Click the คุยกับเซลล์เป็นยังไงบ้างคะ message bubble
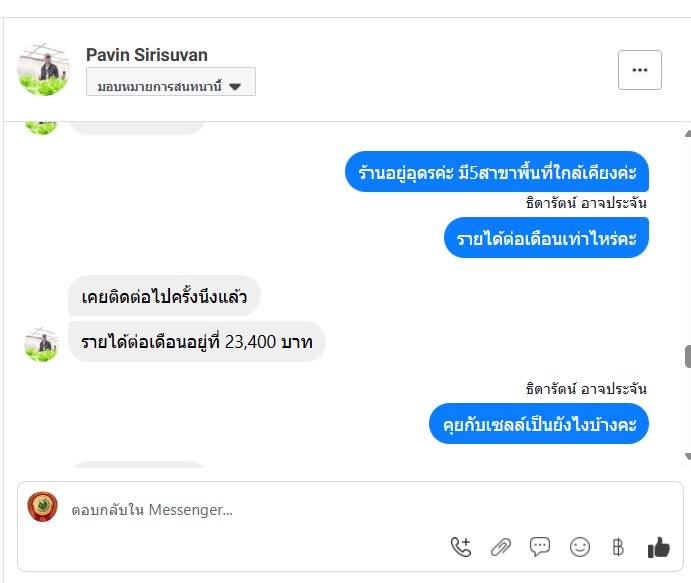This screenshot has height=583, width=691. tap(539, 424)
